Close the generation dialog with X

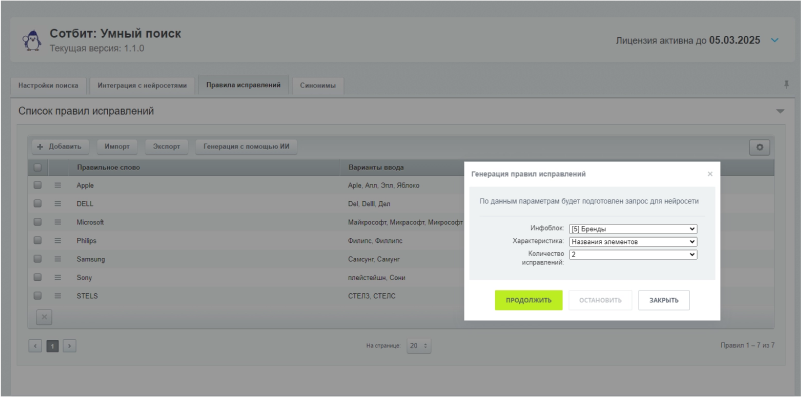pyautogui.click(x=710, y=174)
